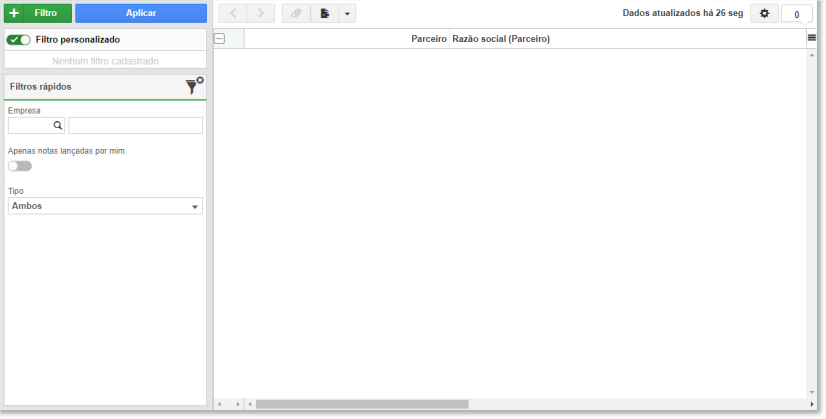Click the blue Aplicar button
Image resolution: width=826 pixels, height=419 pixels.
141,13
